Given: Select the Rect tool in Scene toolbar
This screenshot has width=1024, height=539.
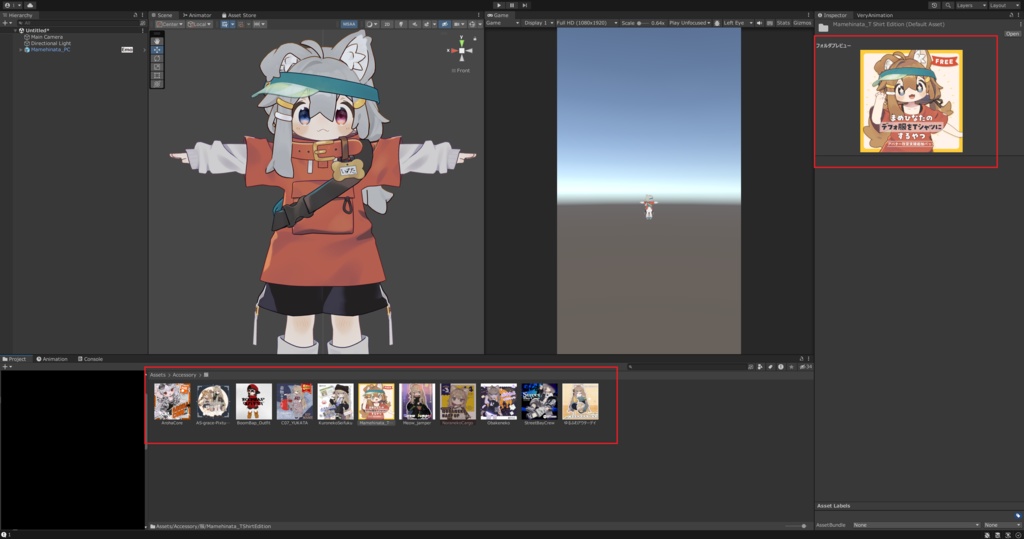Looking at the screenshot, I should tap(157, 75).
